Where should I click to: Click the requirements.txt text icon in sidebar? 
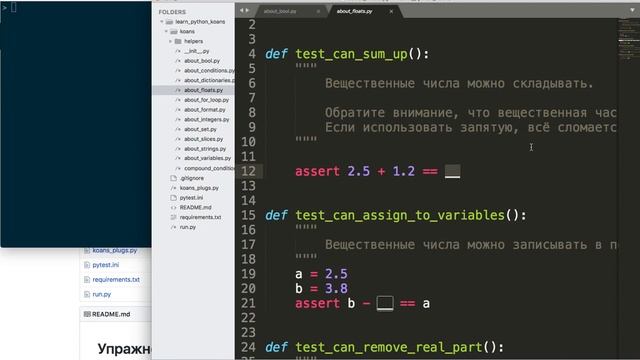(x=173, y=217)
